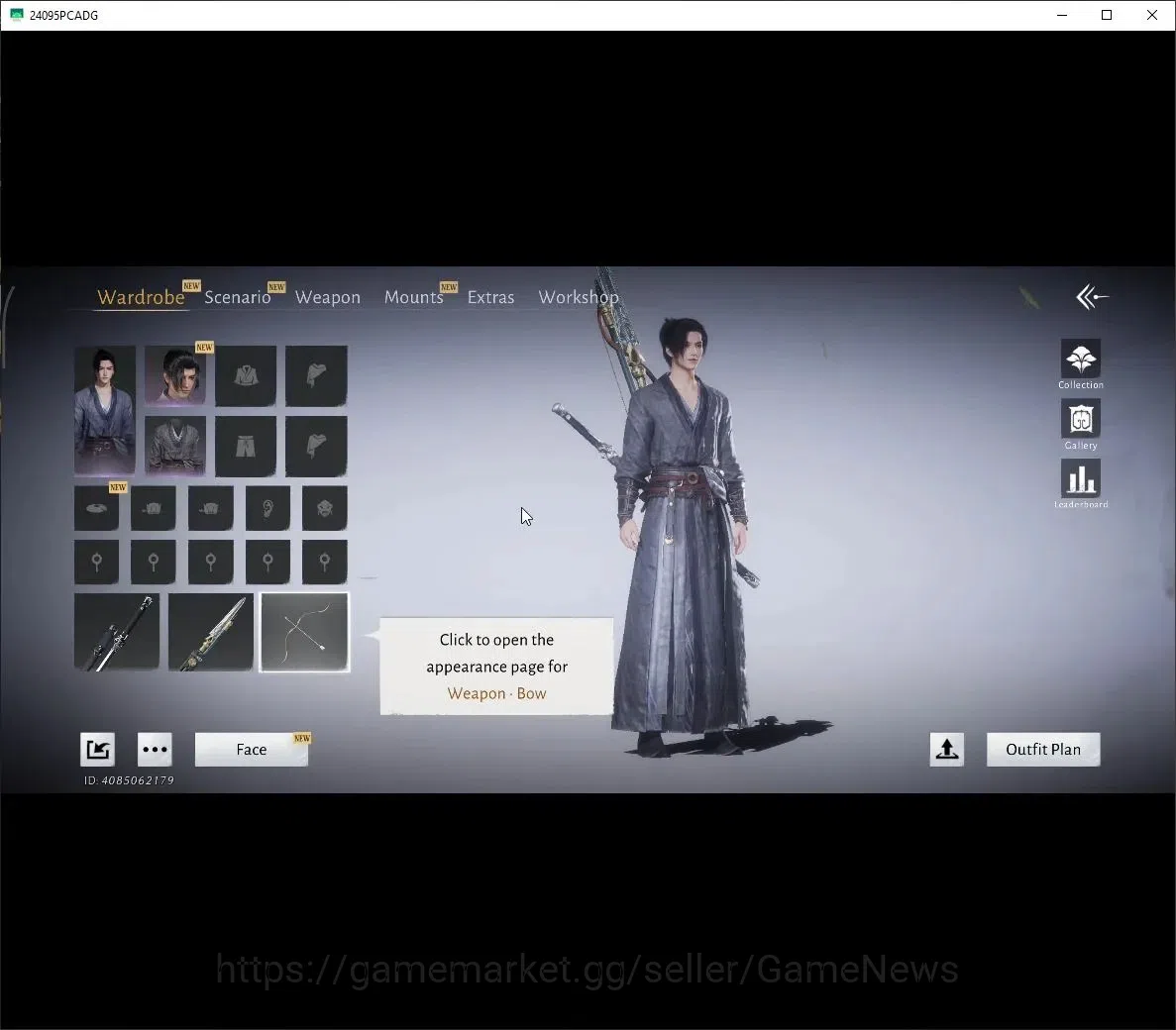Open the hair ornament slot next to hat slot
The width and height of the screenshot is (1176, 1030).
[153, 508]
